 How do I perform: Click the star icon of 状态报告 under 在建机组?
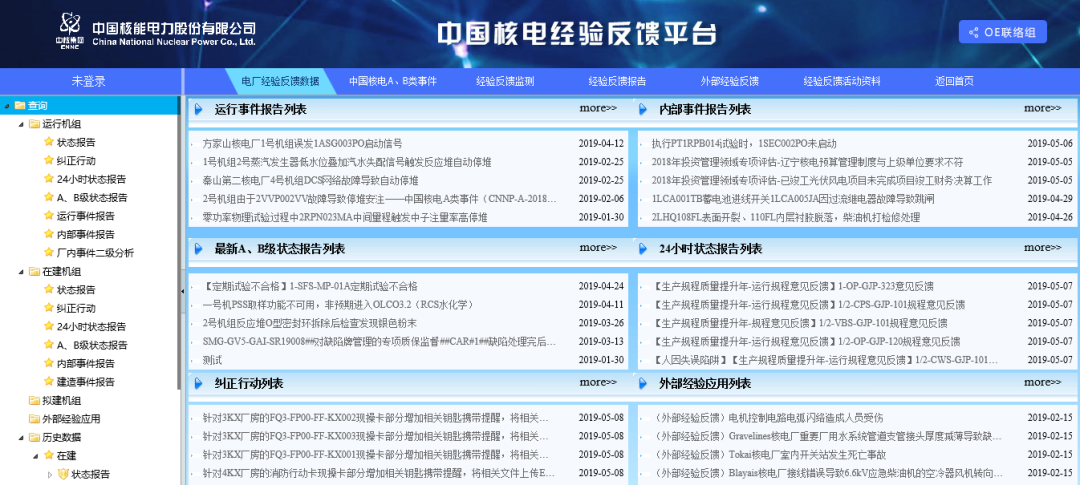(48, 289)
